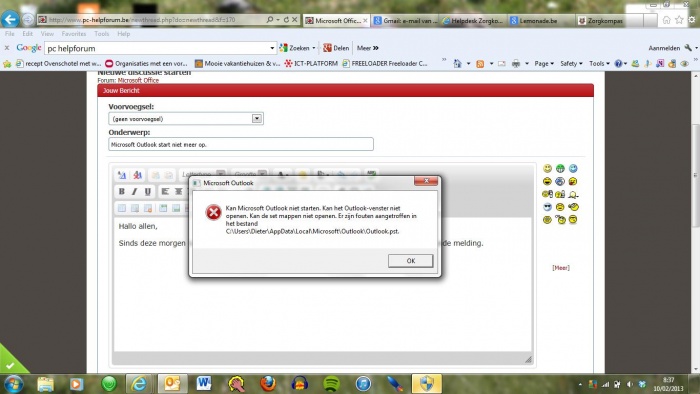The image size is (700, 394).
Task: Open Firefox from the taskbar
Action: (x=268, y=384)
